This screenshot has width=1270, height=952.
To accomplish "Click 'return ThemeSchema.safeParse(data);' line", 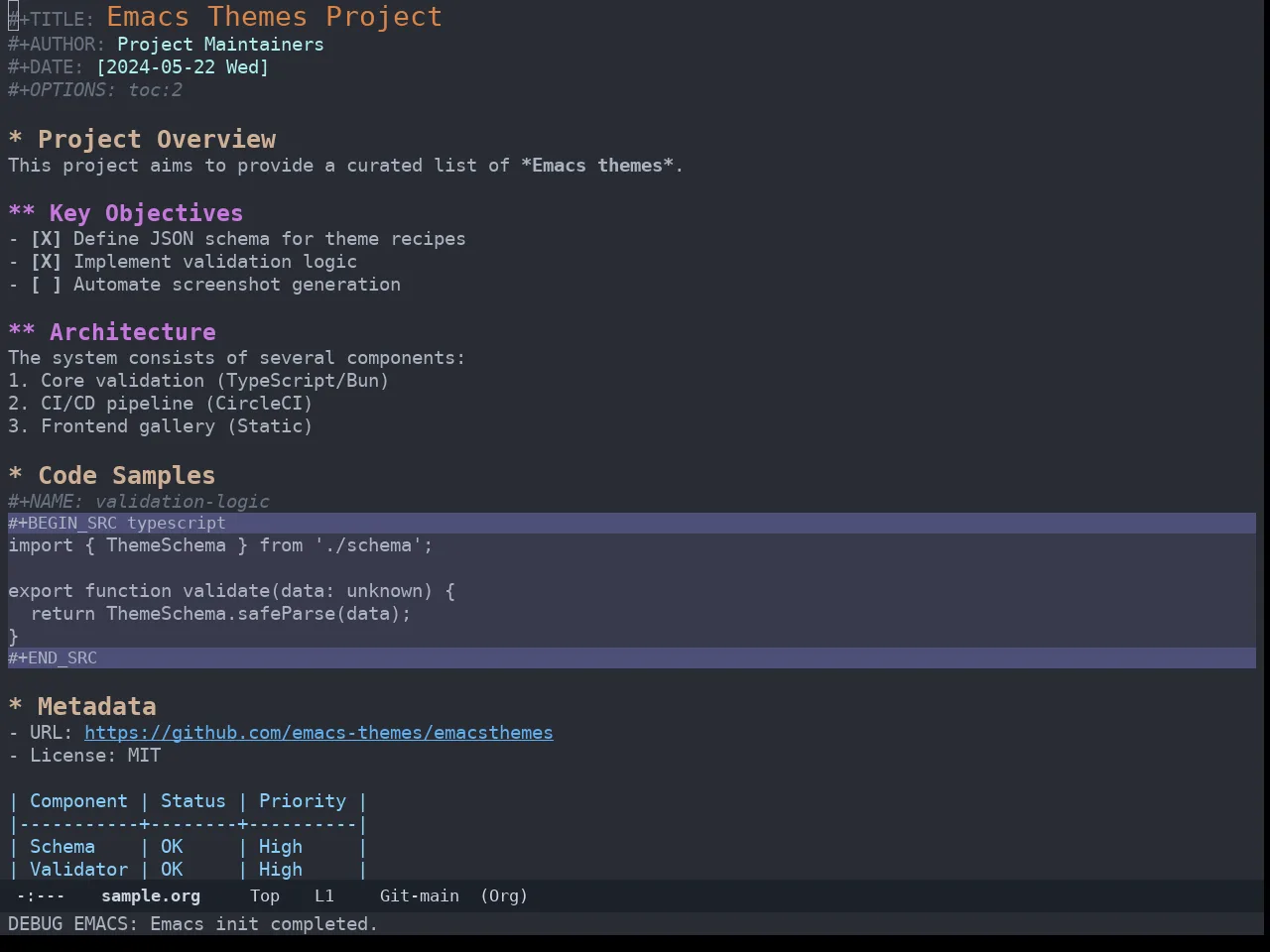I will coord(220,614).
